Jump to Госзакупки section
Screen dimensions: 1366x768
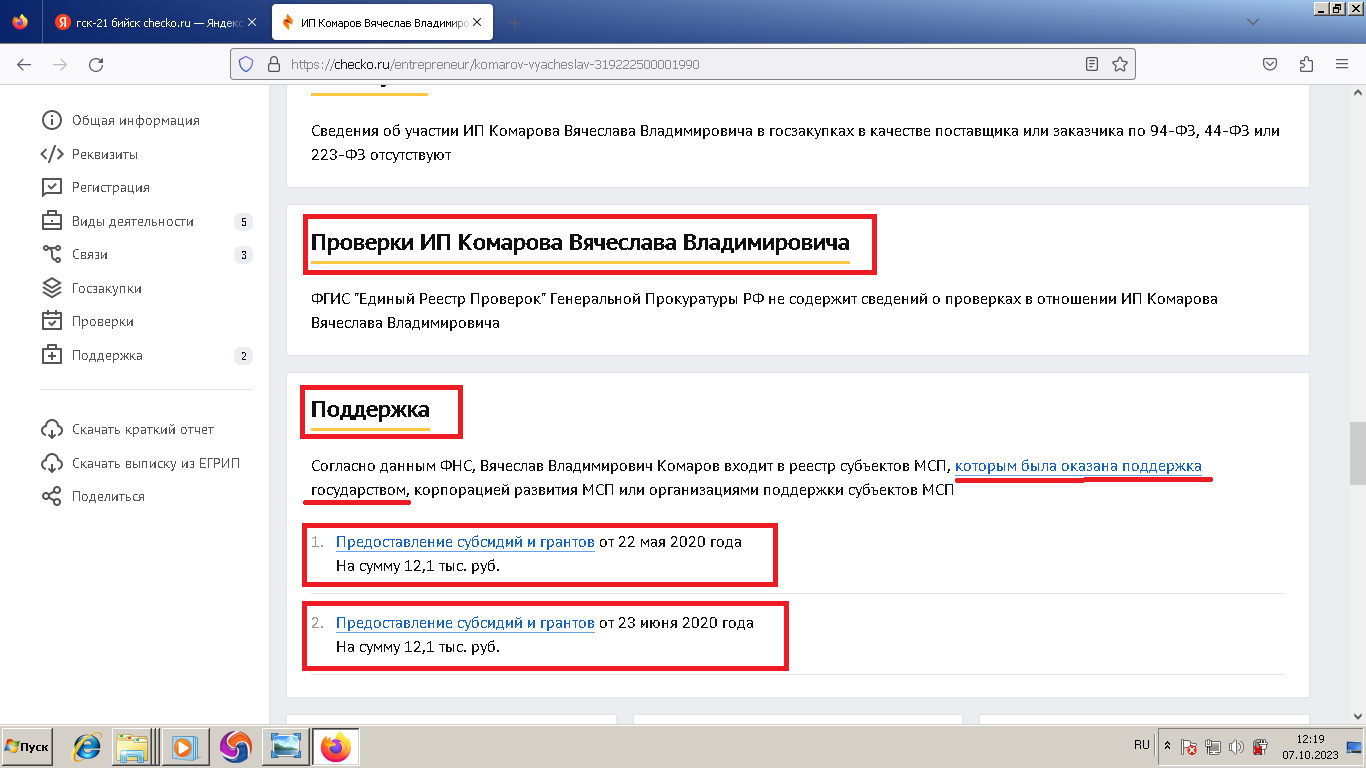click(x=106, y=288)
